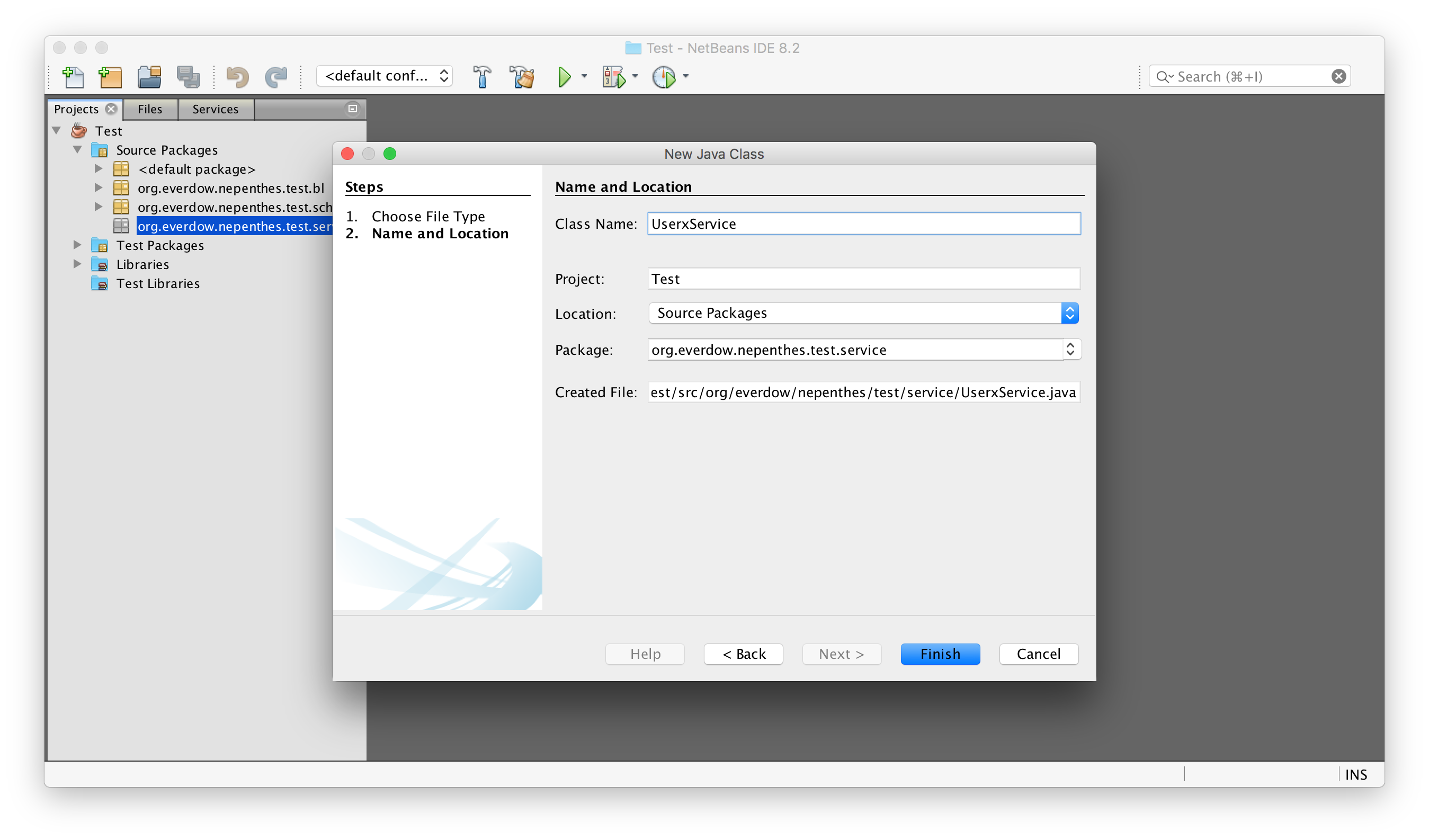Viewport: 1429px width, 840px height.
Task: Click the Run Project play icon
Action: (564, 77)
